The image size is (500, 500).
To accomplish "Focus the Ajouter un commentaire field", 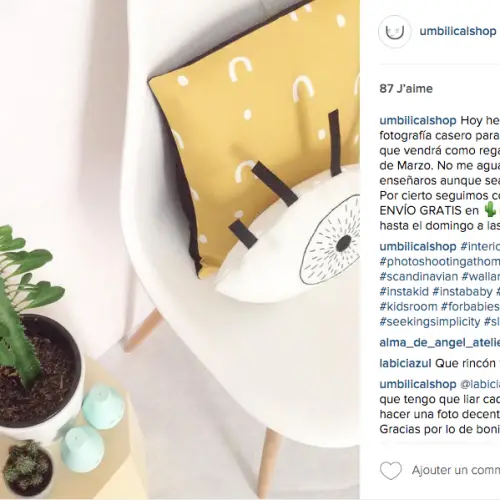I will click(x=456, y=470).
